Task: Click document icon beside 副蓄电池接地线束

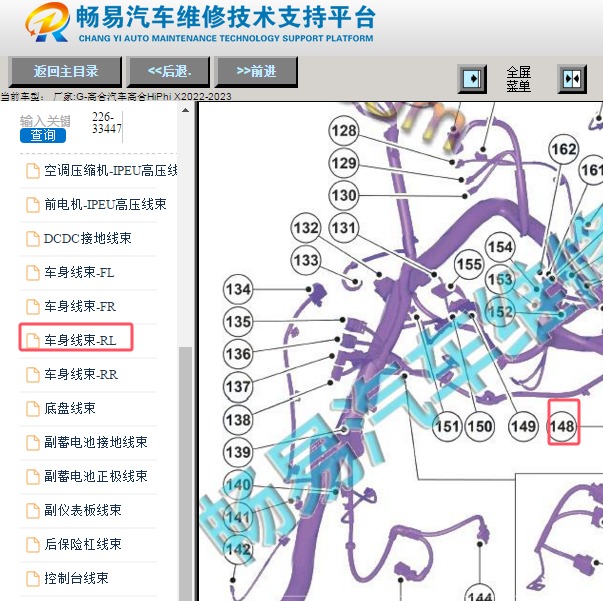Action: (x=33, y=442)
